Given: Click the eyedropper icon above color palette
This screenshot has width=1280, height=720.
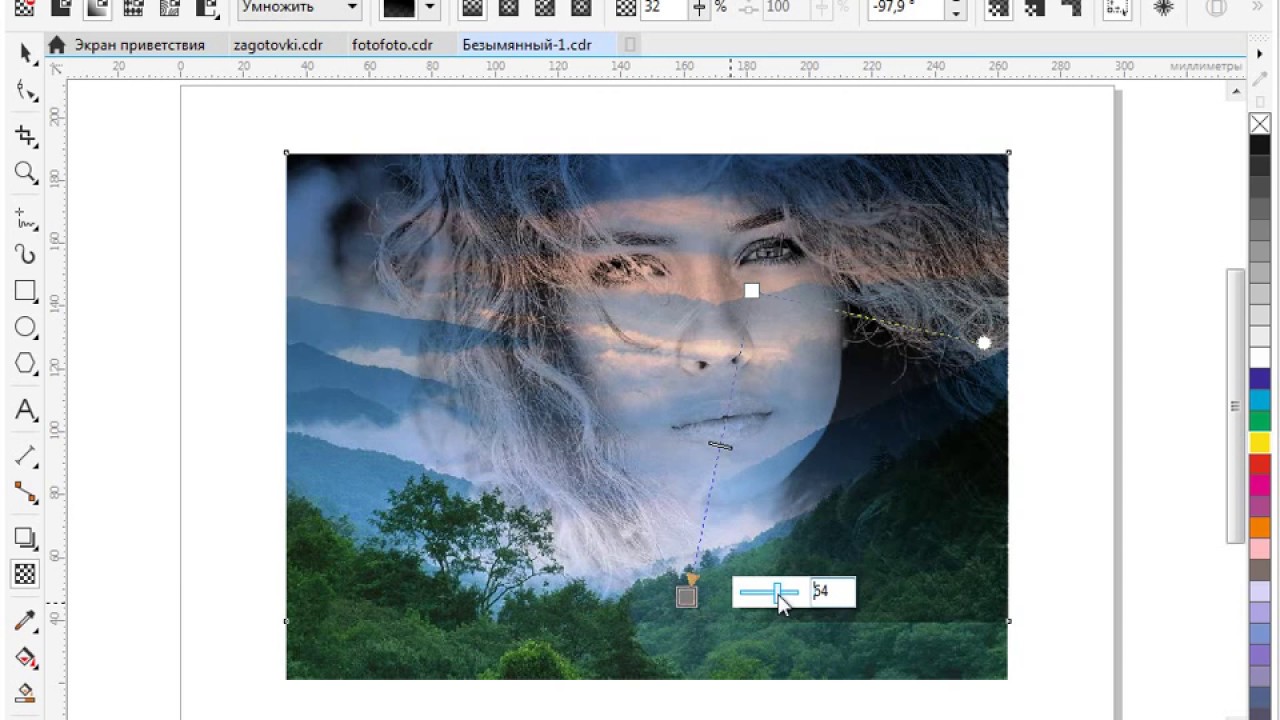Looking at the screenshot, I should point(1259,80).
